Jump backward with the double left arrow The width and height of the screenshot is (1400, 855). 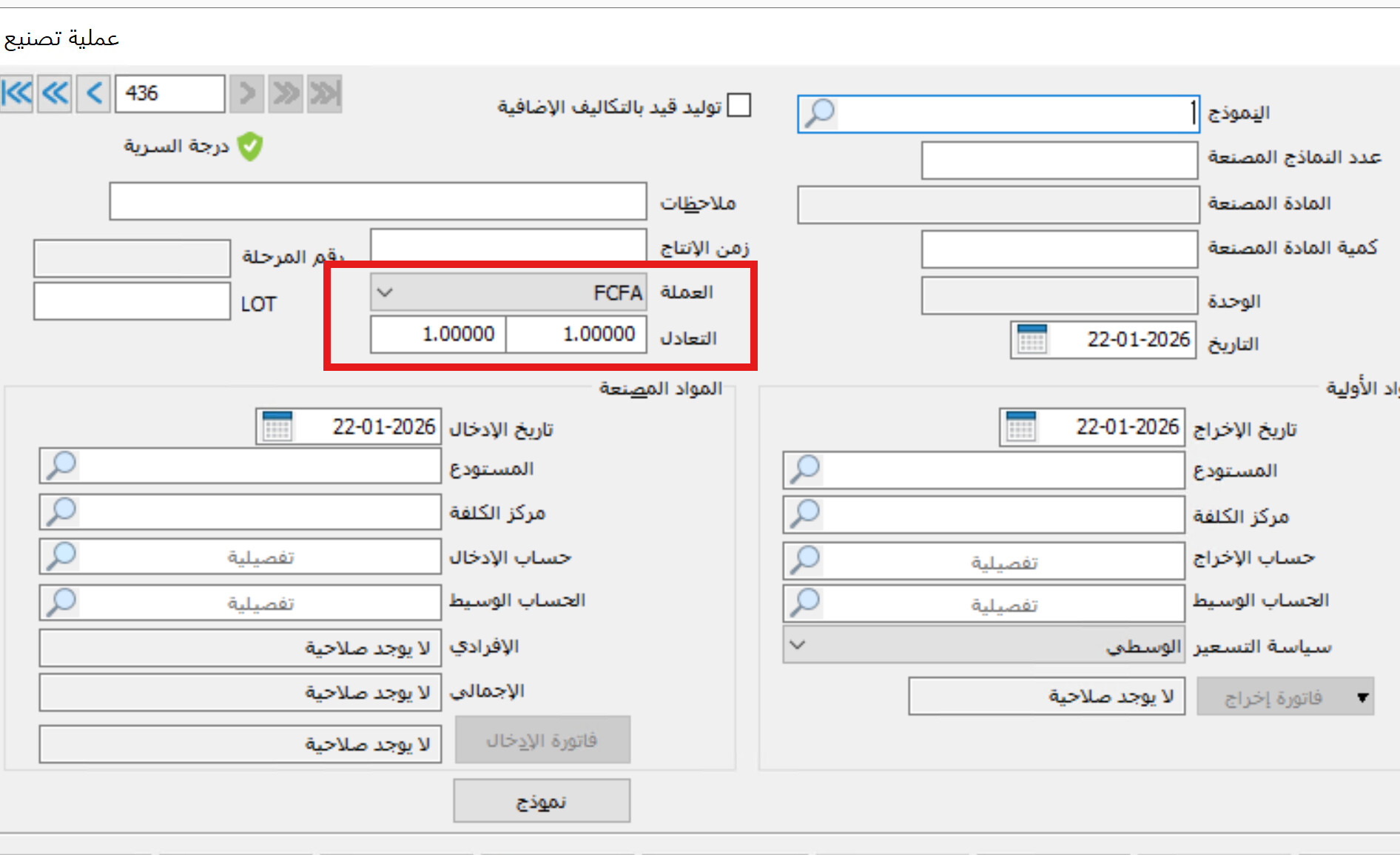(55, 94)
